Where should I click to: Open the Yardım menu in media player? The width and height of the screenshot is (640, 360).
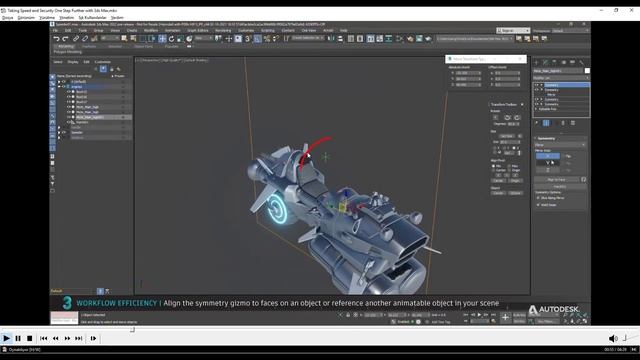117,18
